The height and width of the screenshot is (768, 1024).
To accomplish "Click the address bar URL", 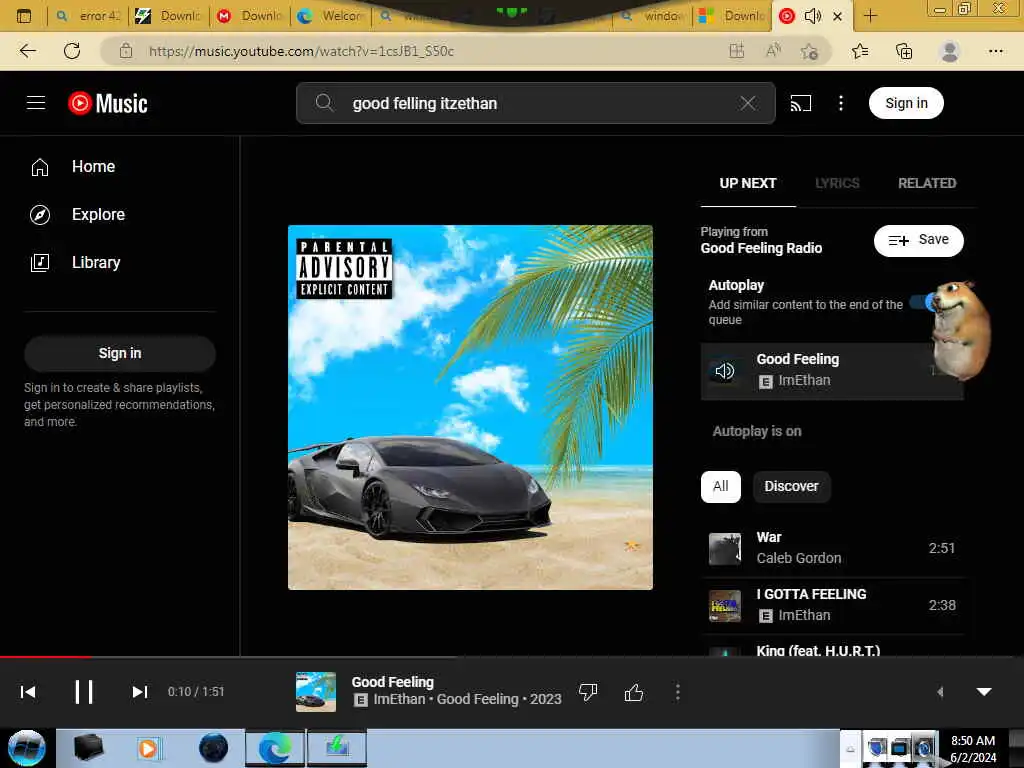I will tap(301, 52).
